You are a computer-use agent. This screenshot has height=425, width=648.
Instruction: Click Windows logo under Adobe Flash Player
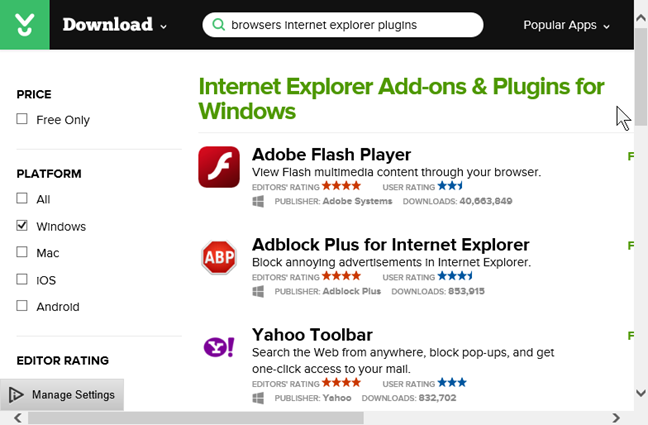coord(258,201)
